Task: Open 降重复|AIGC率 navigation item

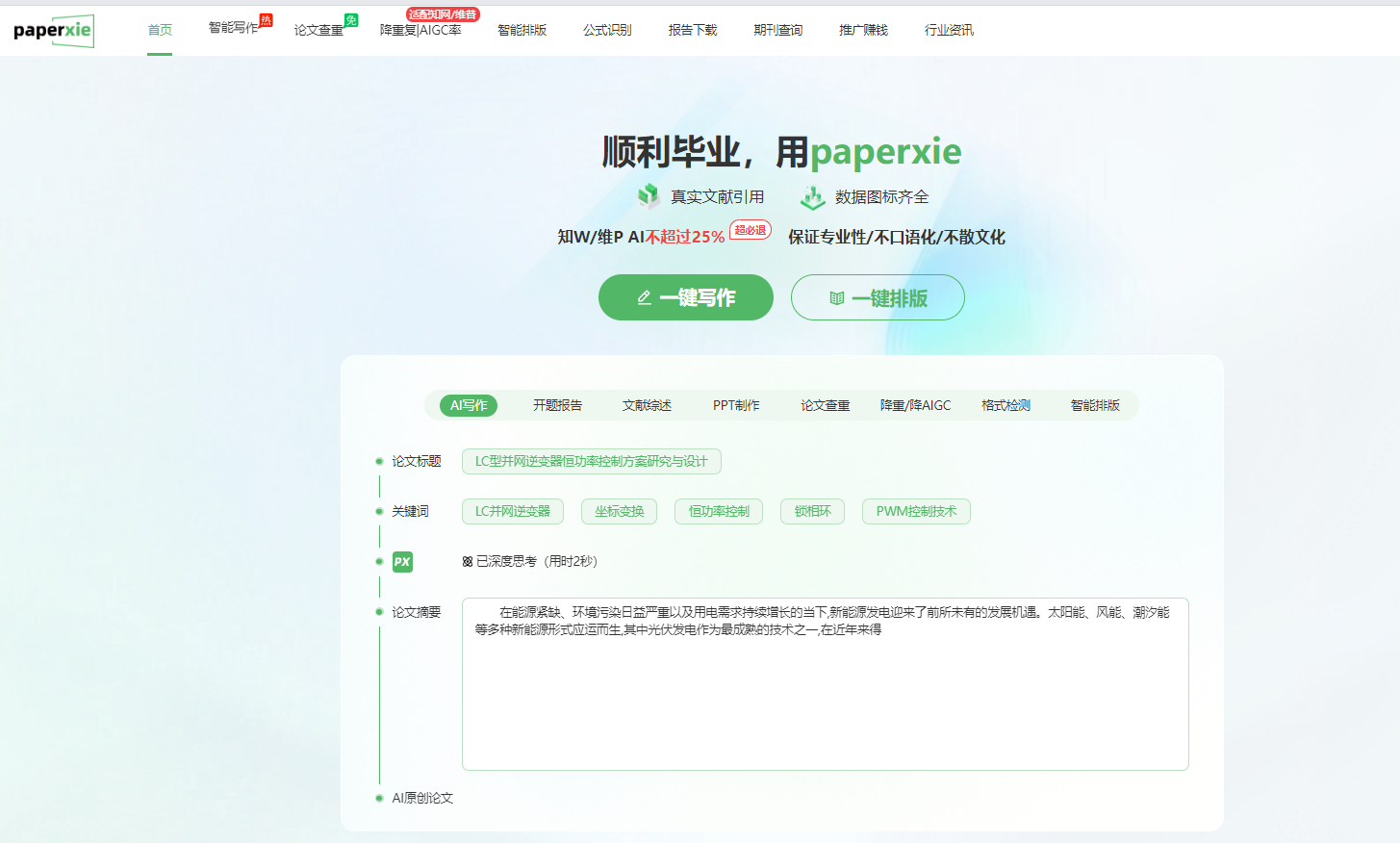Action: click(420, 30)
